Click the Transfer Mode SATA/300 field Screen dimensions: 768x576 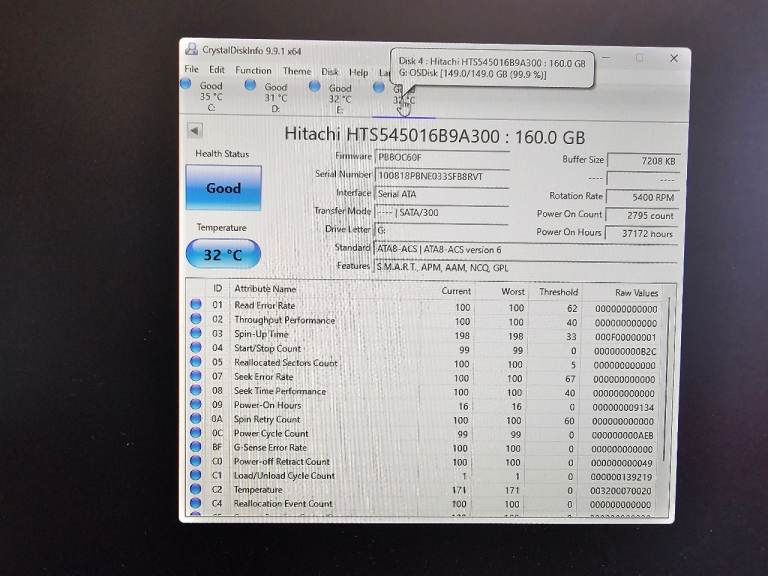[x=442, y=213]
